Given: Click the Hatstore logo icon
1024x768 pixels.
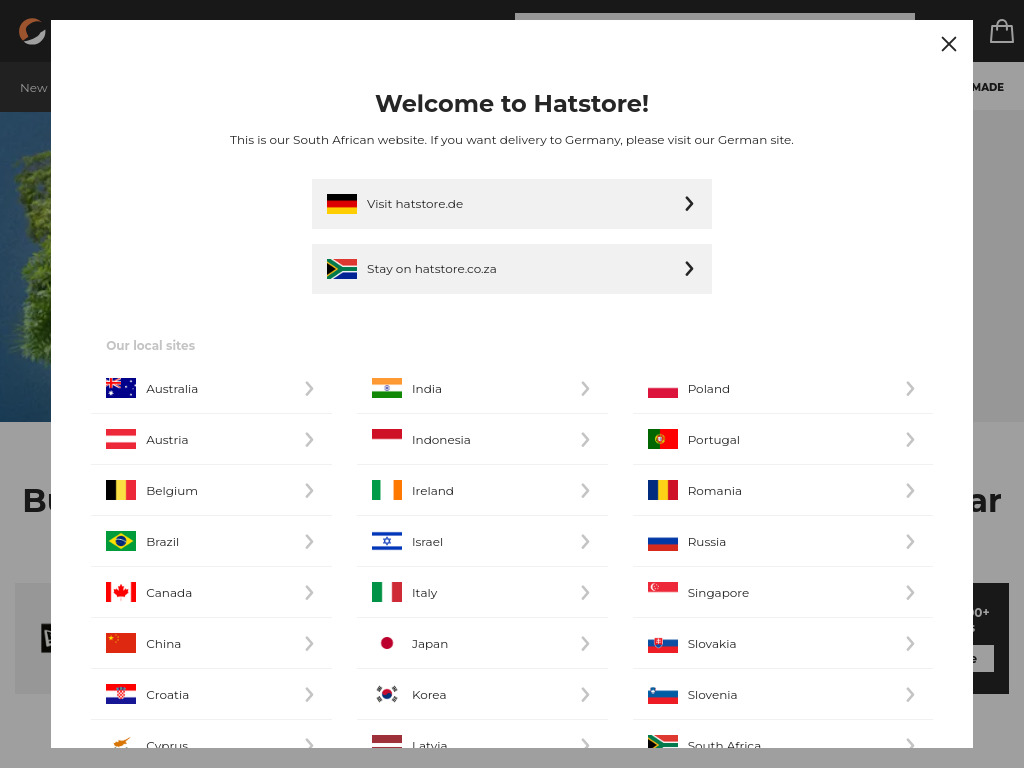Looking at the screenshot, I should pos(32,31).
